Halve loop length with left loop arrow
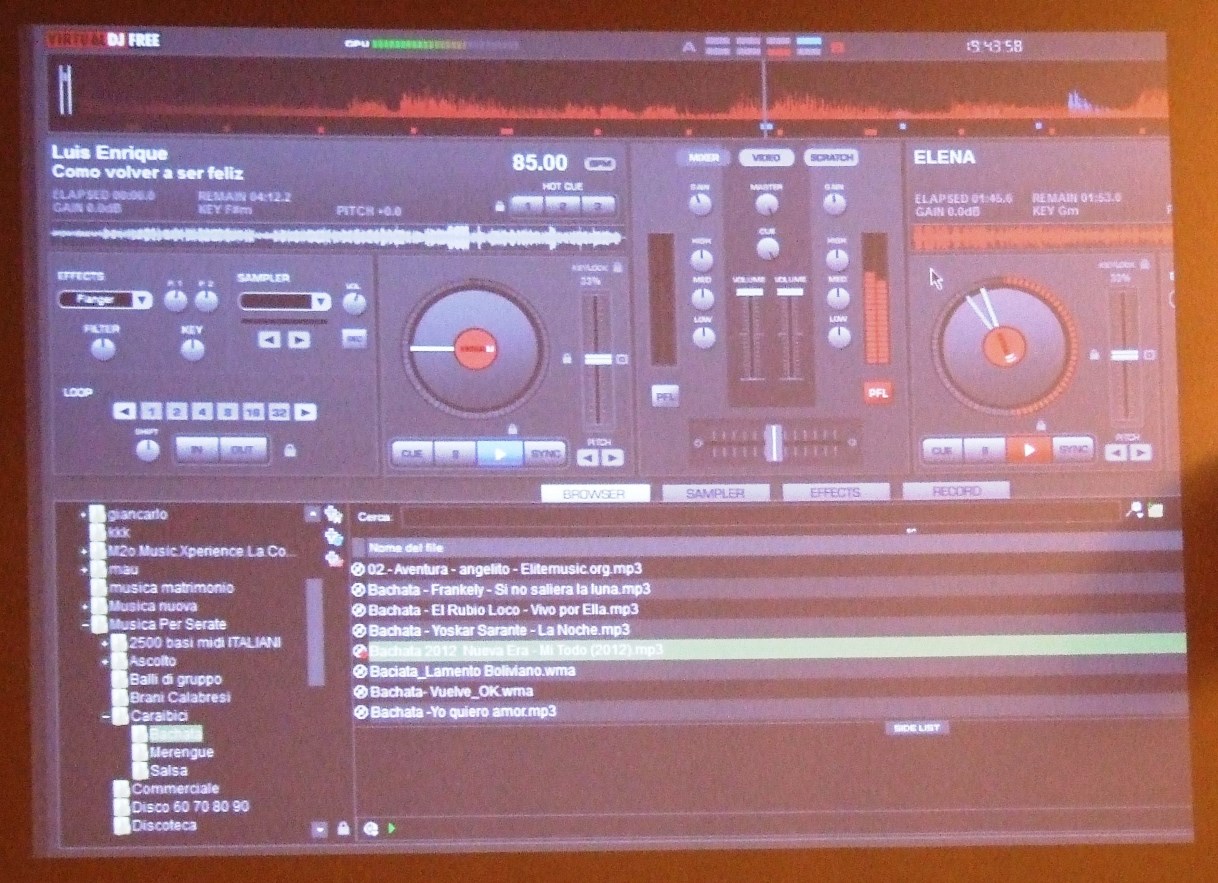The width and height of the screenshot is (1218, 883). (123, 411)
